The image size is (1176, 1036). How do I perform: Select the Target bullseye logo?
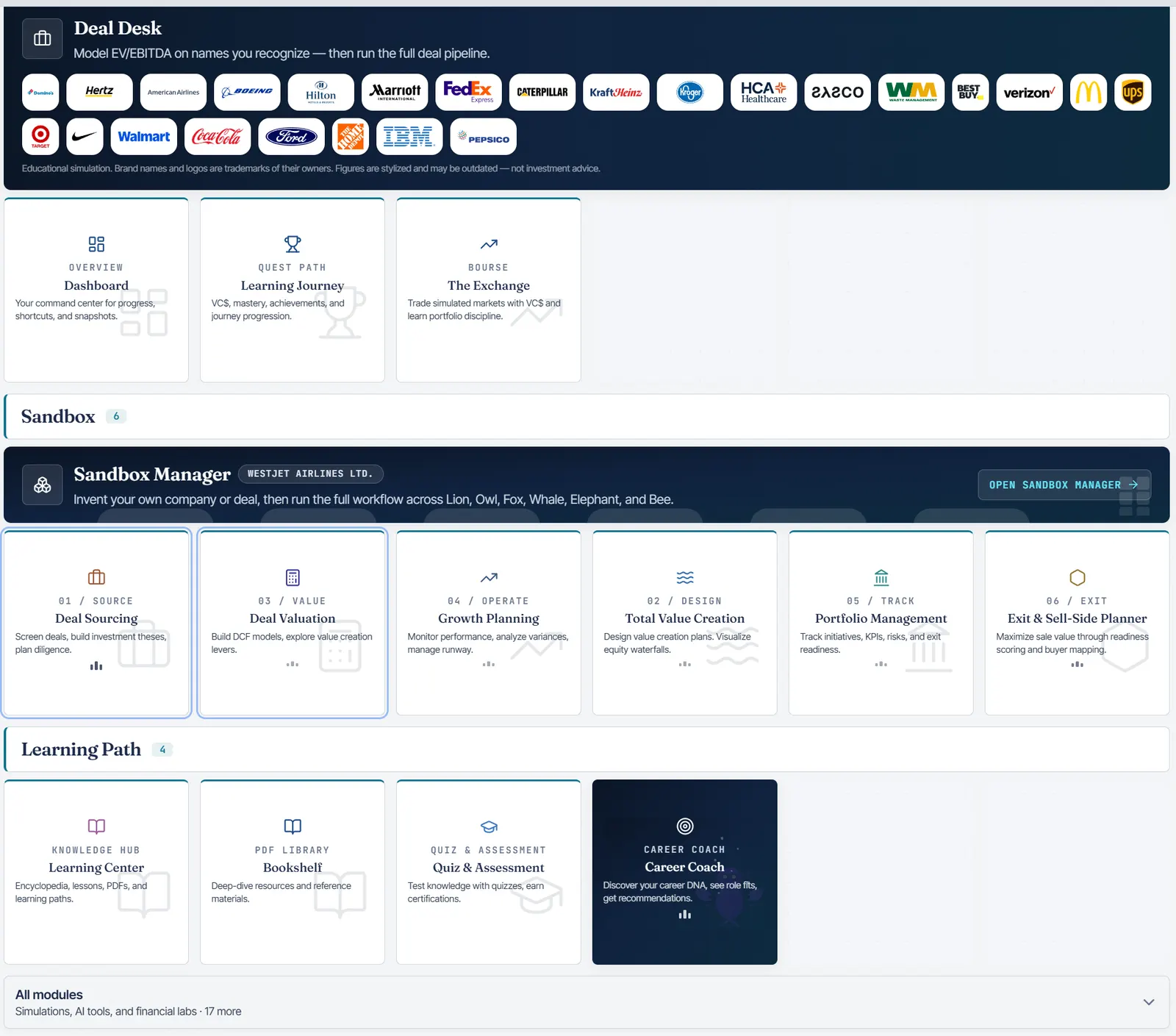(40, 137)
